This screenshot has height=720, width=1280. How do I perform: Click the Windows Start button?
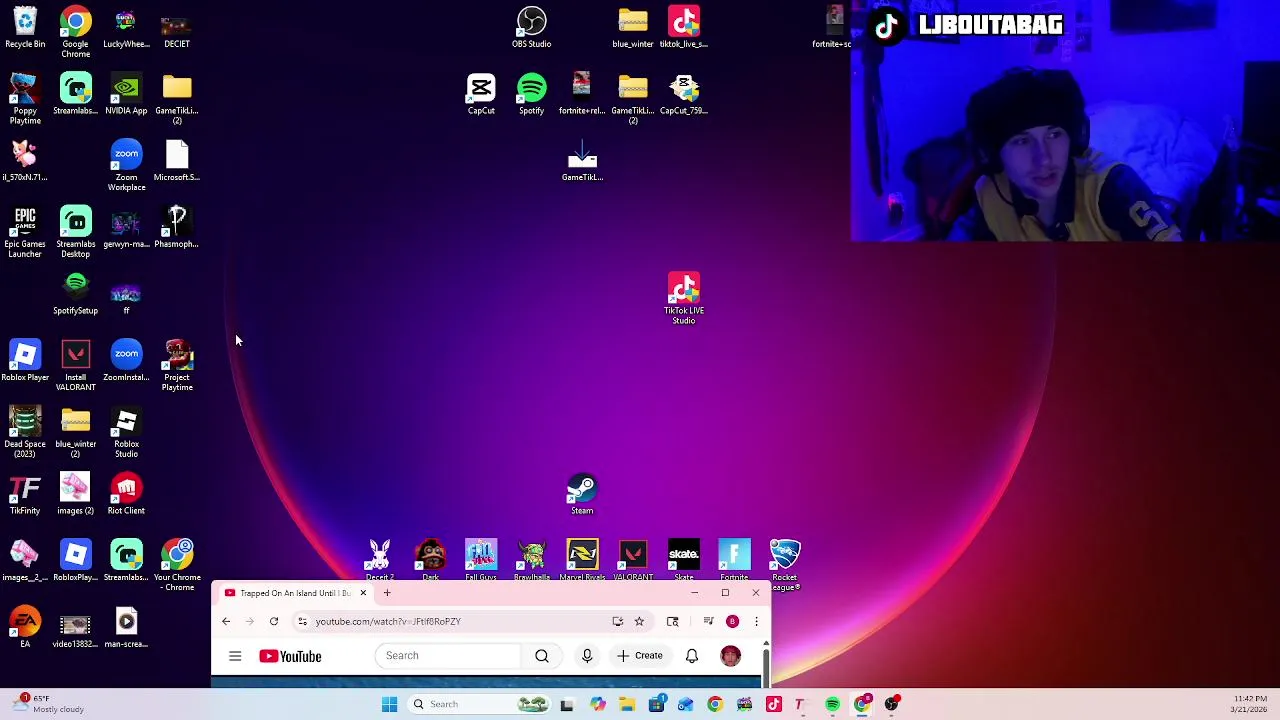pyautogui.click(x=389, y=704)
